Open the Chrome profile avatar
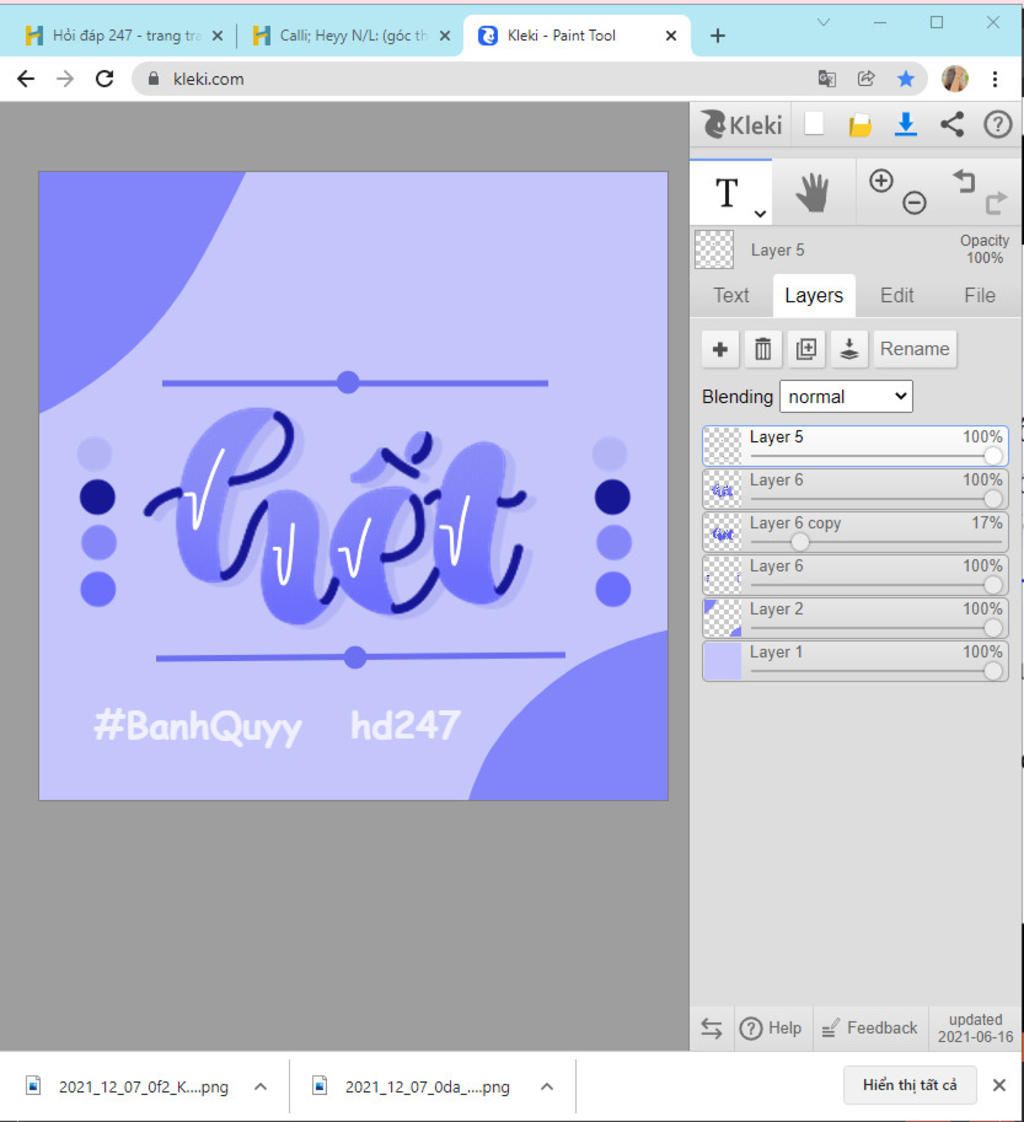The width and height of the screenshot is (1024, 1122). (x=955, y=79)
